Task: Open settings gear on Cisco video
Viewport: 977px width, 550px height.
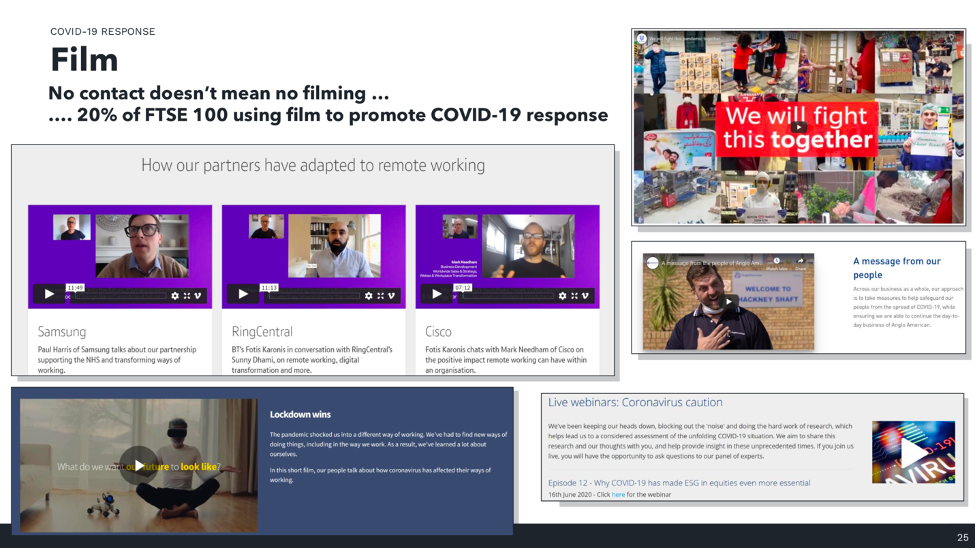Action: [x=562, y=296]
